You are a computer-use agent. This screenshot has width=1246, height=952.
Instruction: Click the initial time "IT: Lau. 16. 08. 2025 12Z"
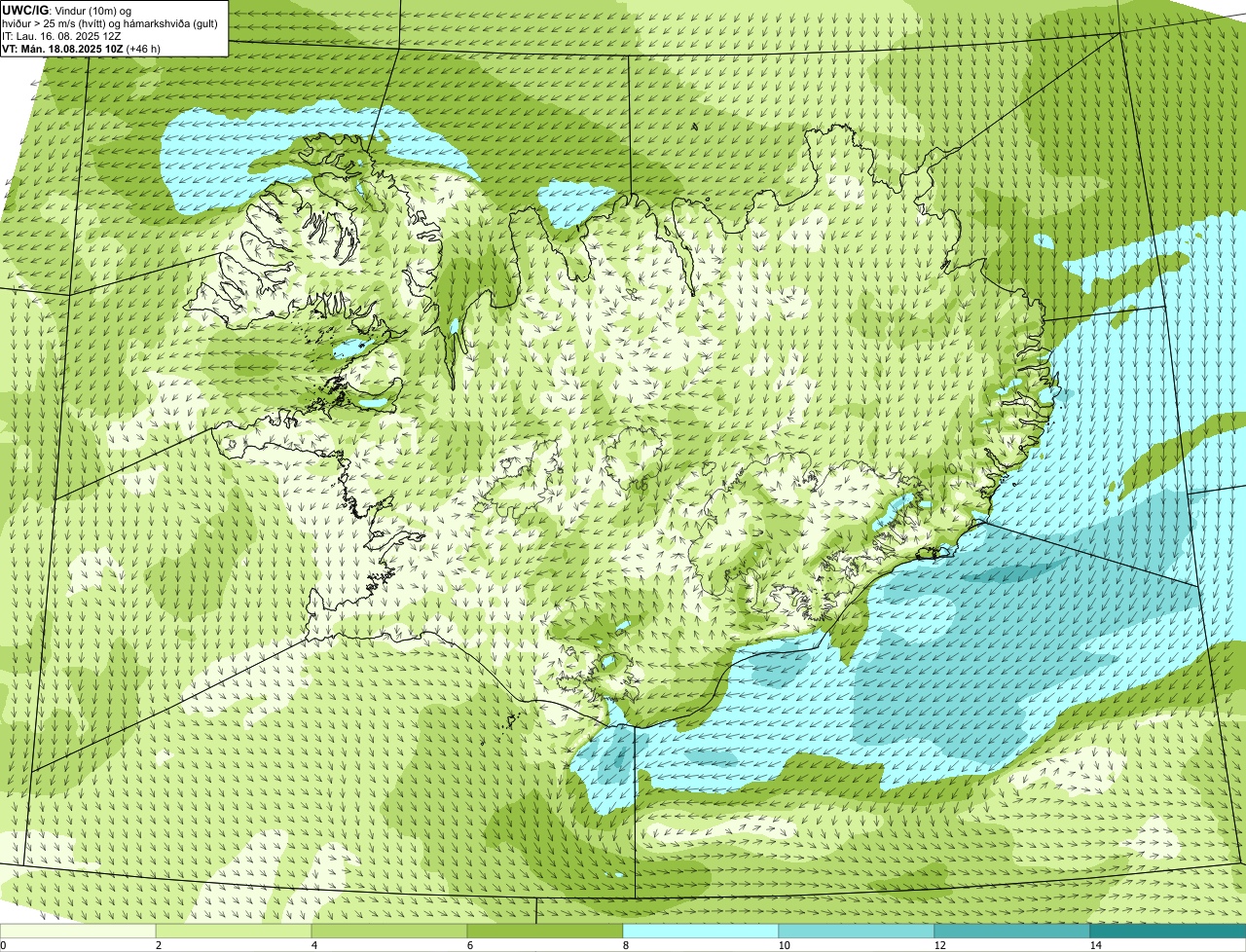pos(62,36)
